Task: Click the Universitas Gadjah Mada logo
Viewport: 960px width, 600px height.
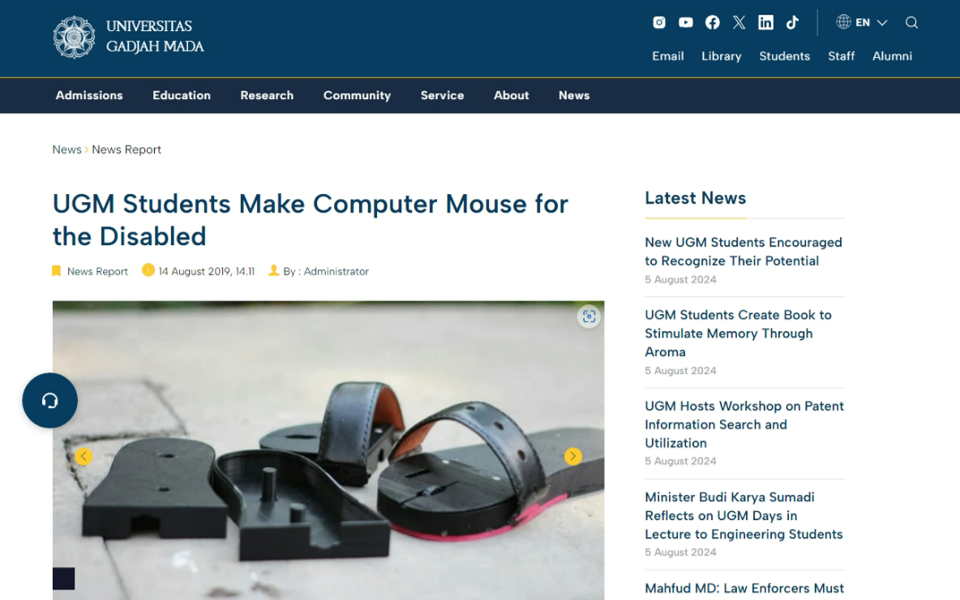Action: [129, 37]
